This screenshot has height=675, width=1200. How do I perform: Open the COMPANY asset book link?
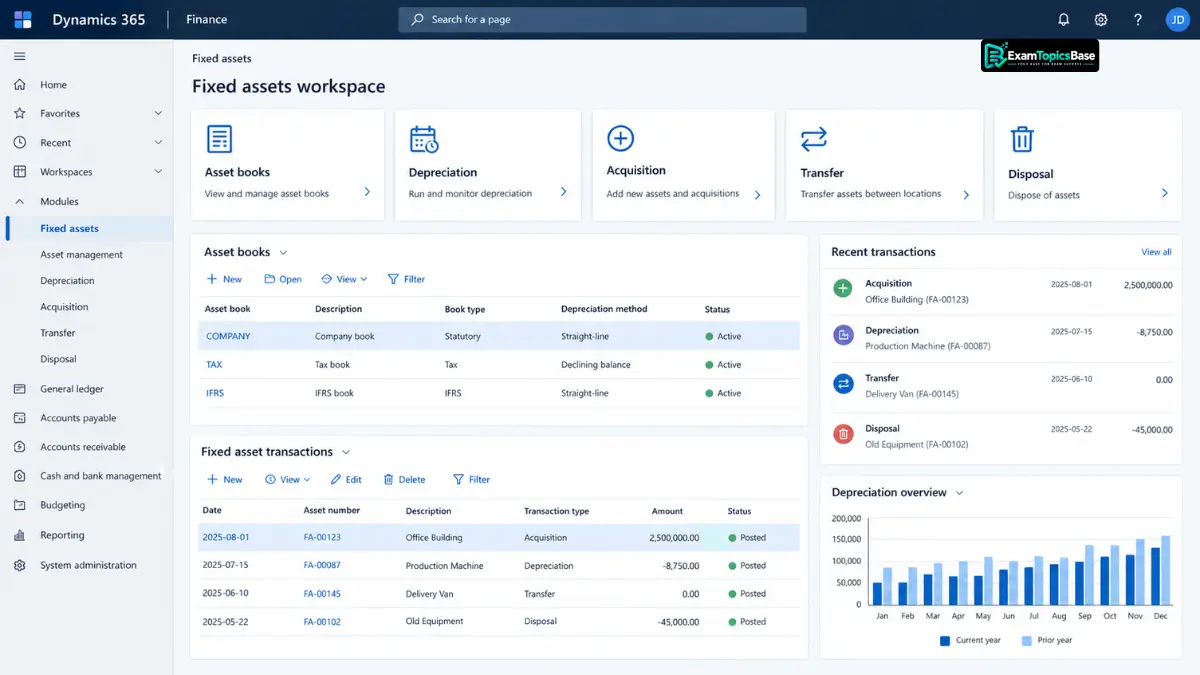pyautogui.click(x=228, y=336)
